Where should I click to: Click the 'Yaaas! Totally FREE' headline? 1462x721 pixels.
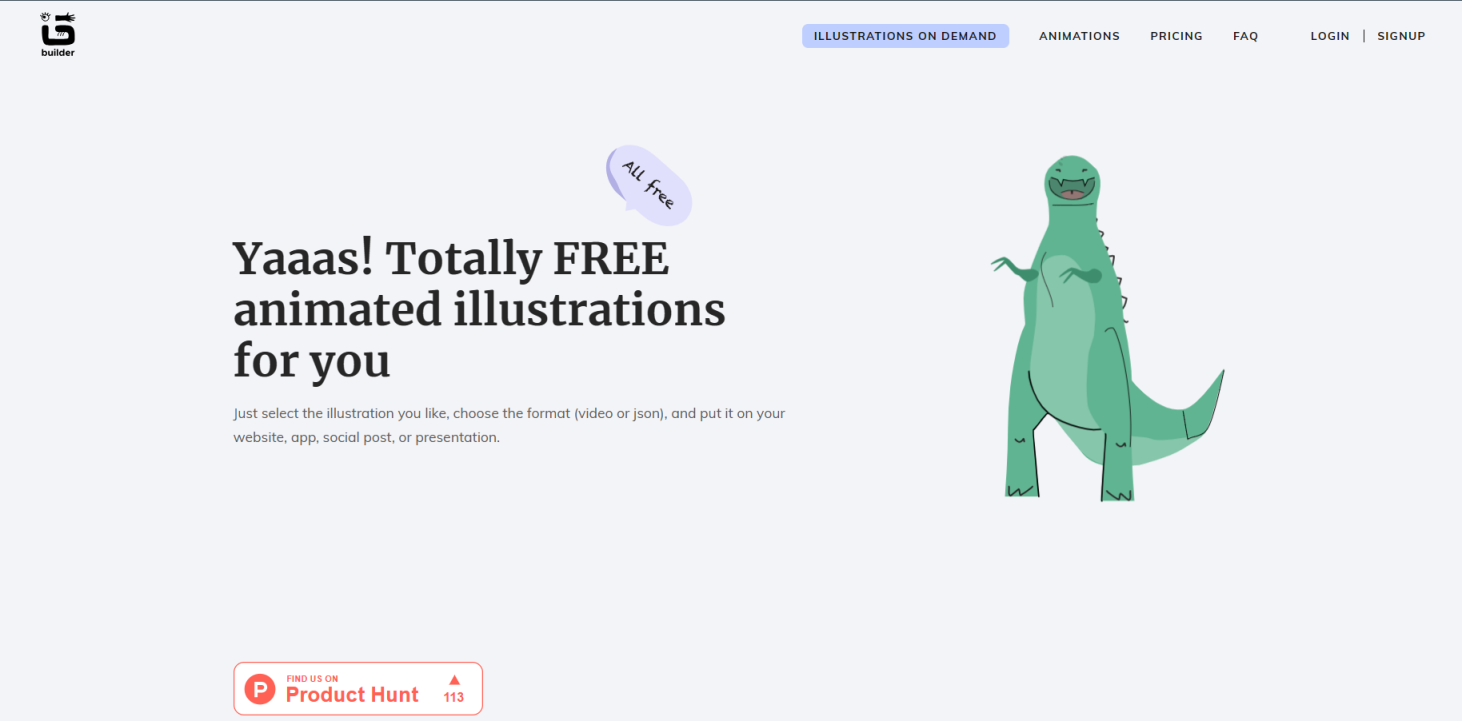pyautogui.click(x=450, y=258)
